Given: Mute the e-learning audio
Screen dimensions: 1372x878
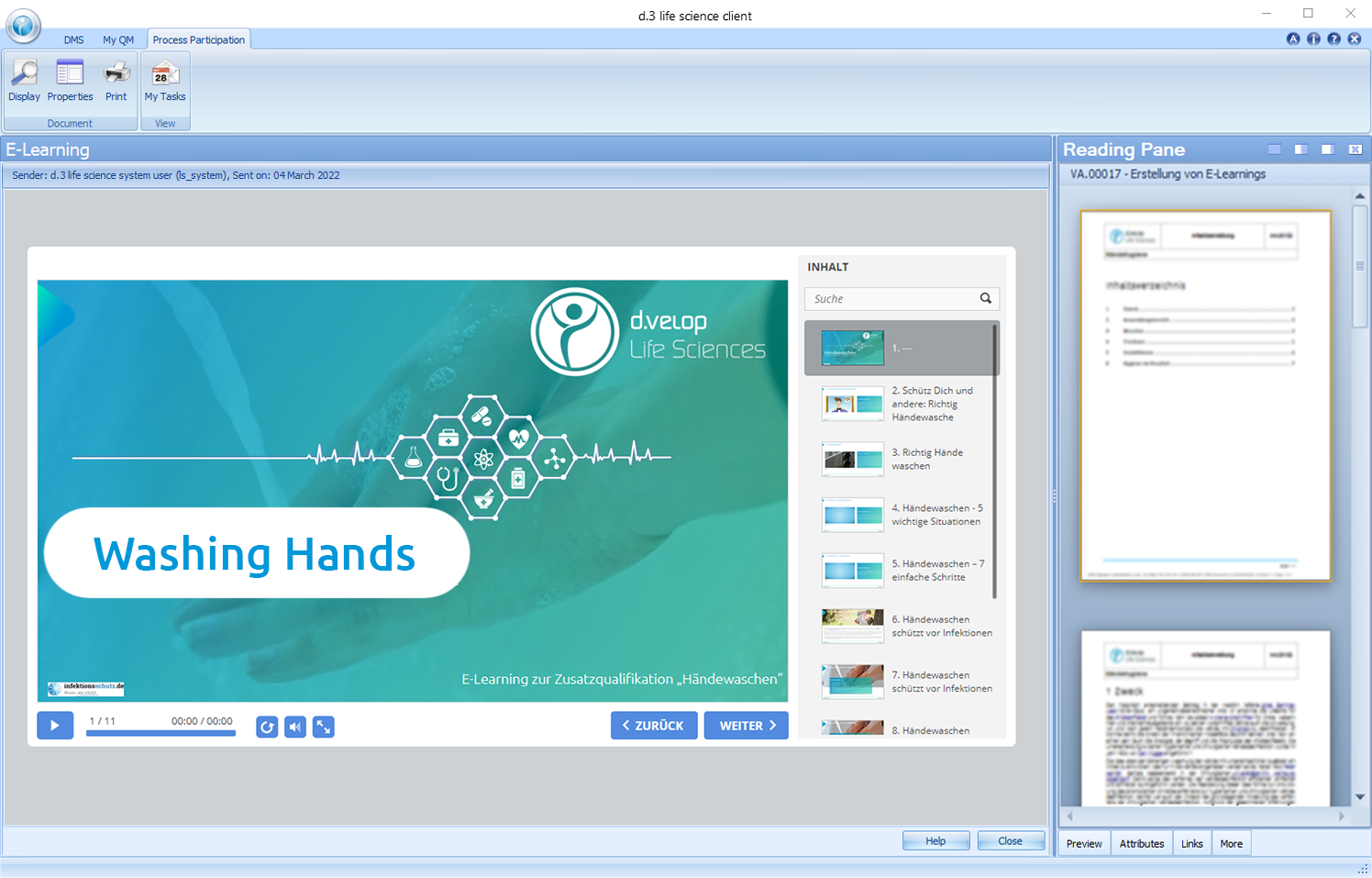Looking at the screenshot, I should (295, 727).
